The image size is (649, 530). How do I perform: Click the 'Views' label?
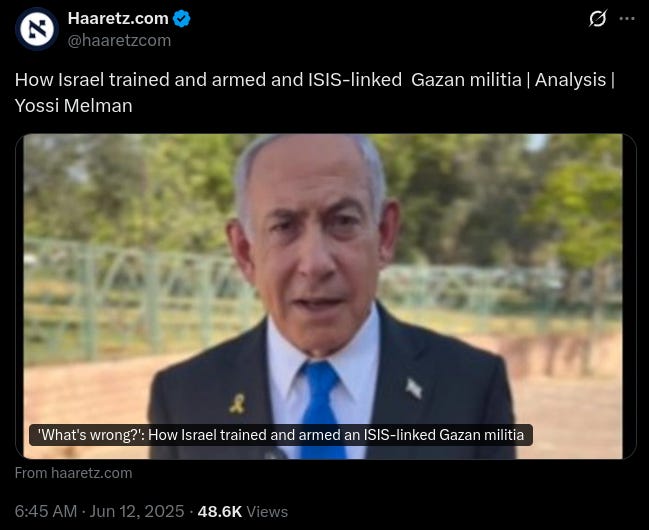click(267, 512)
